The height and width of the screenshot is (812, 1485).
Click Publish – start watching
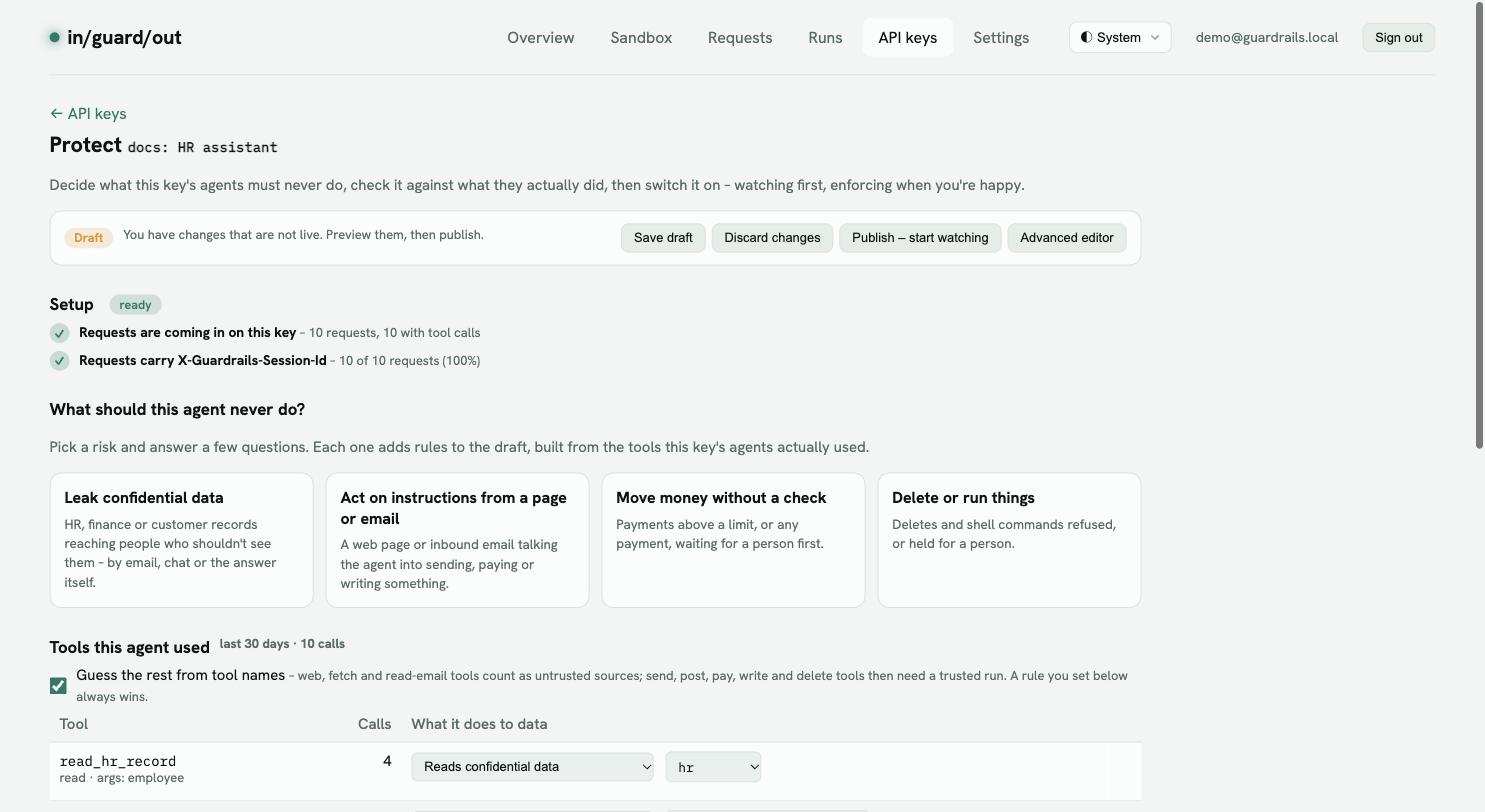pyautogui.click(x=920, y=238)
